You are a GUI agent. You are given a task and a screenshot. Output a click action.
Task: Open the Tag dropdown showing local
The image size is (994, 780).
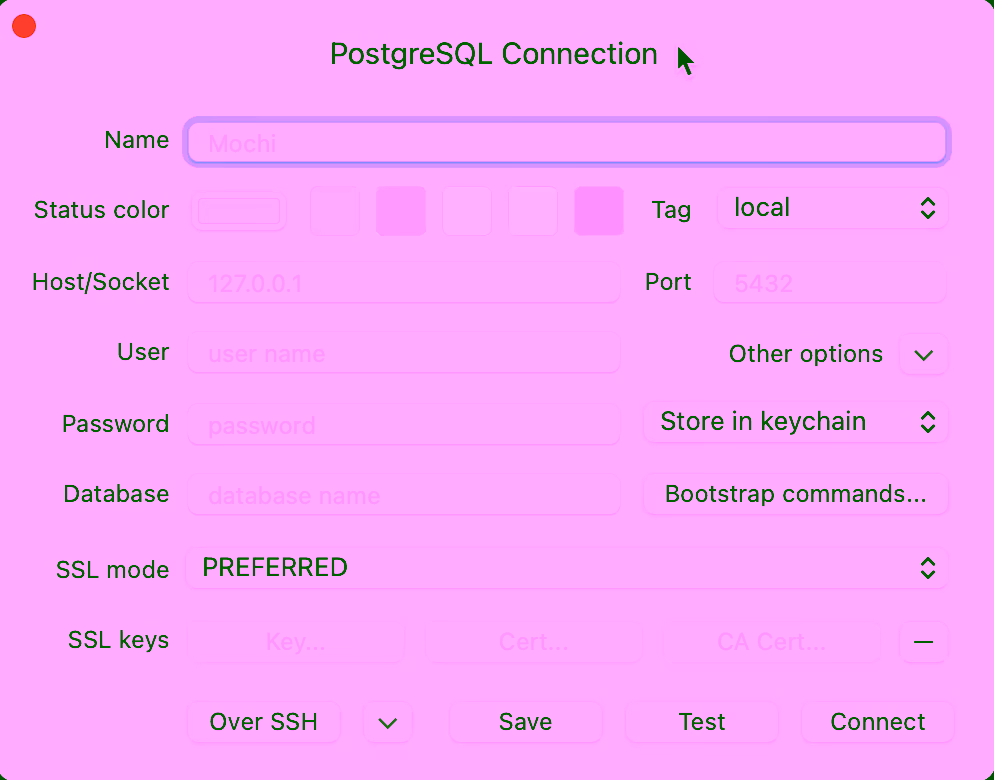tap(832, 209)
